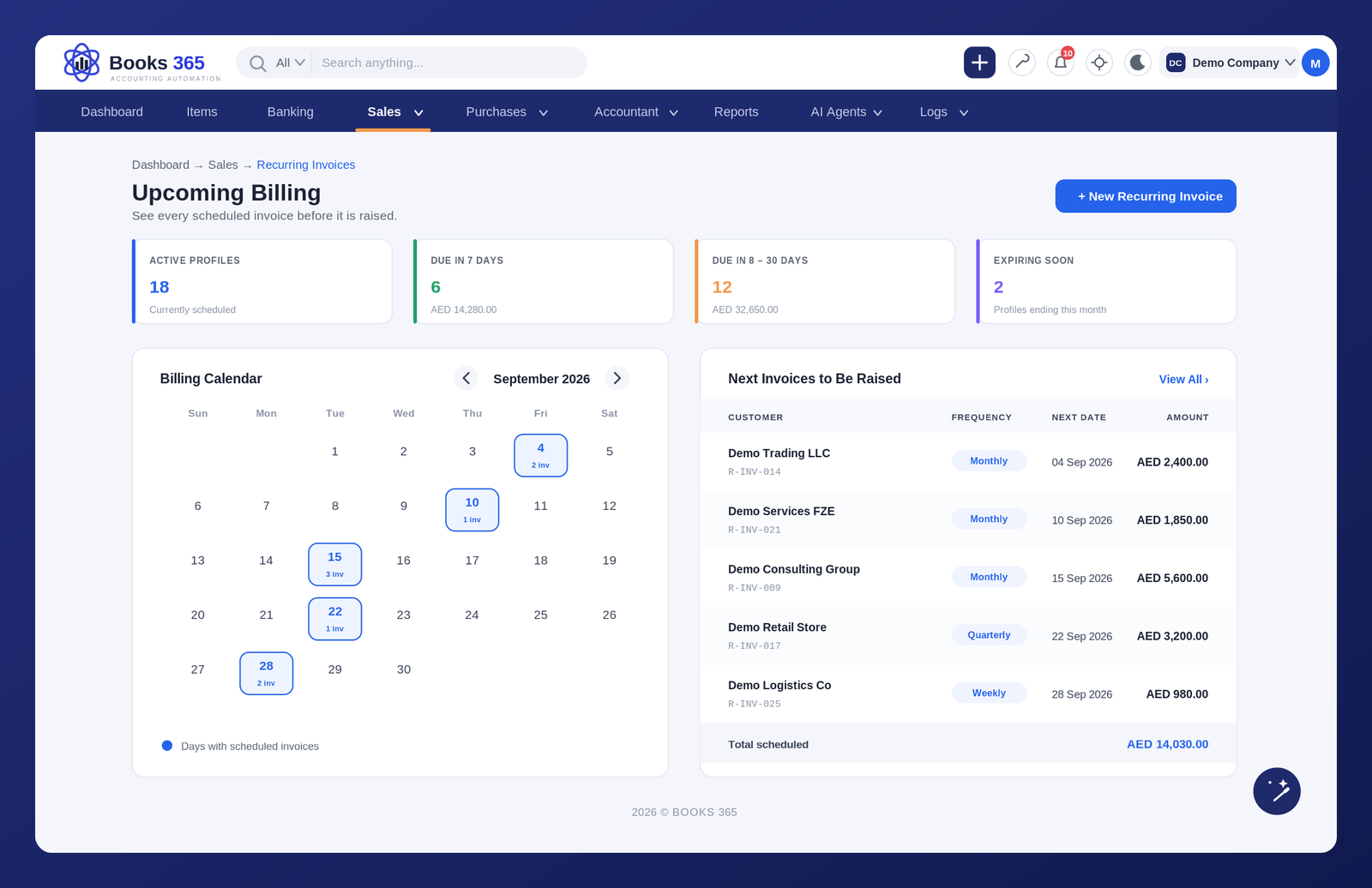Open the Demo Trading LLC row

tap(968, 461)
